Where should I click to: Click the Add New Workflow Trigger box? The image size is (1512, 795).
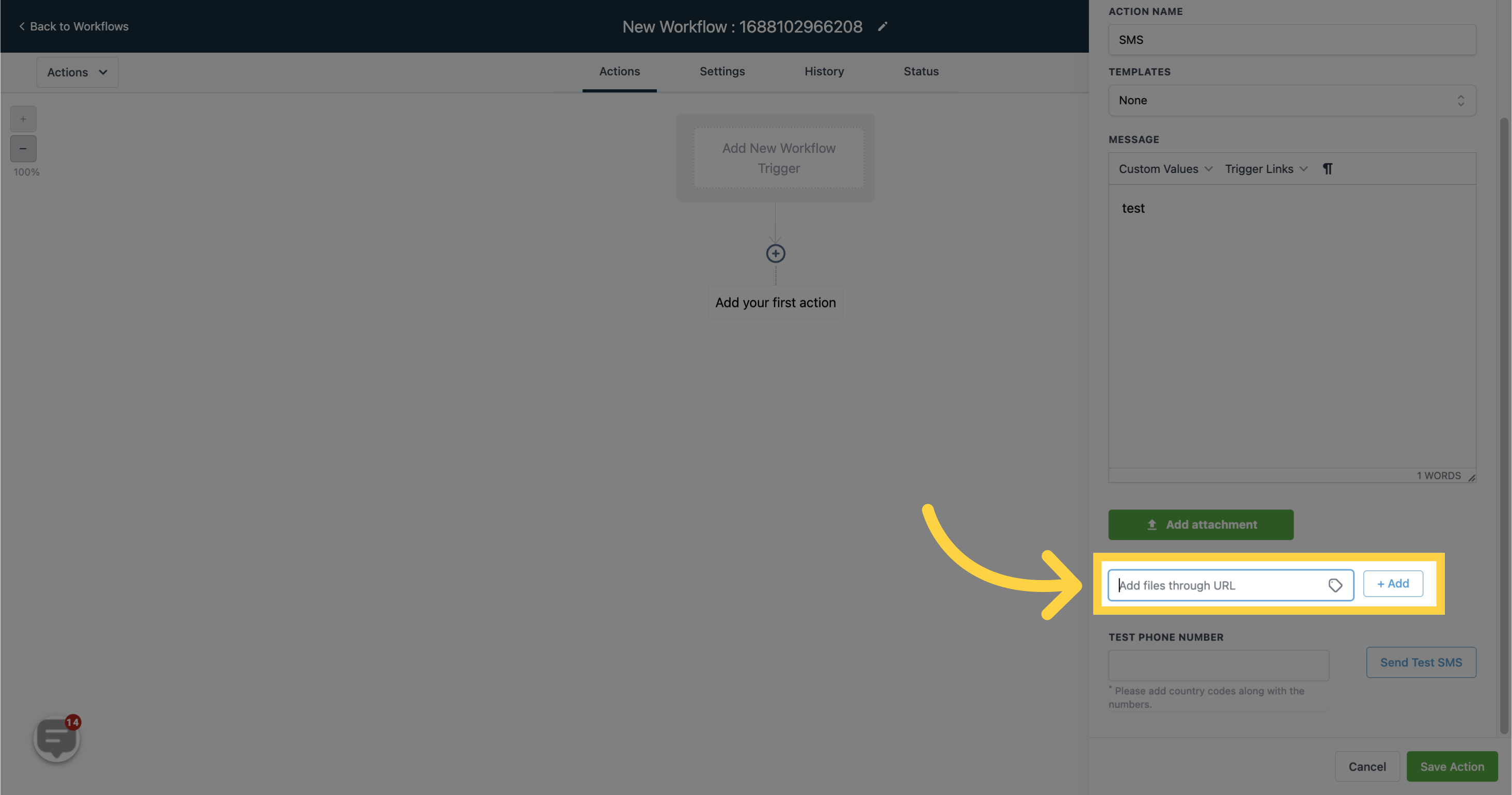click(778, 157)
